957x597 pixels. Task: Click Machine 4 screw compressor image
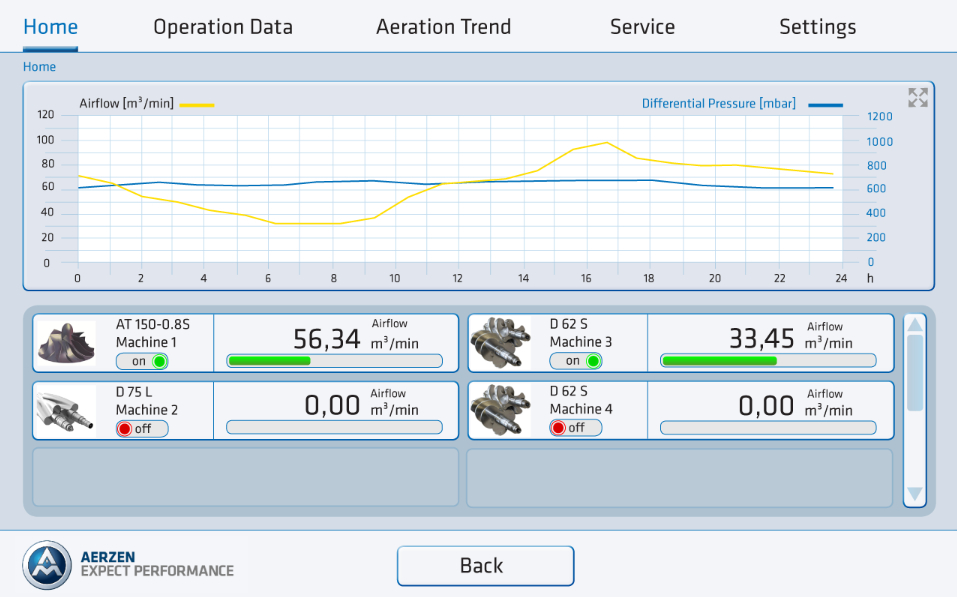pos(501,410)
